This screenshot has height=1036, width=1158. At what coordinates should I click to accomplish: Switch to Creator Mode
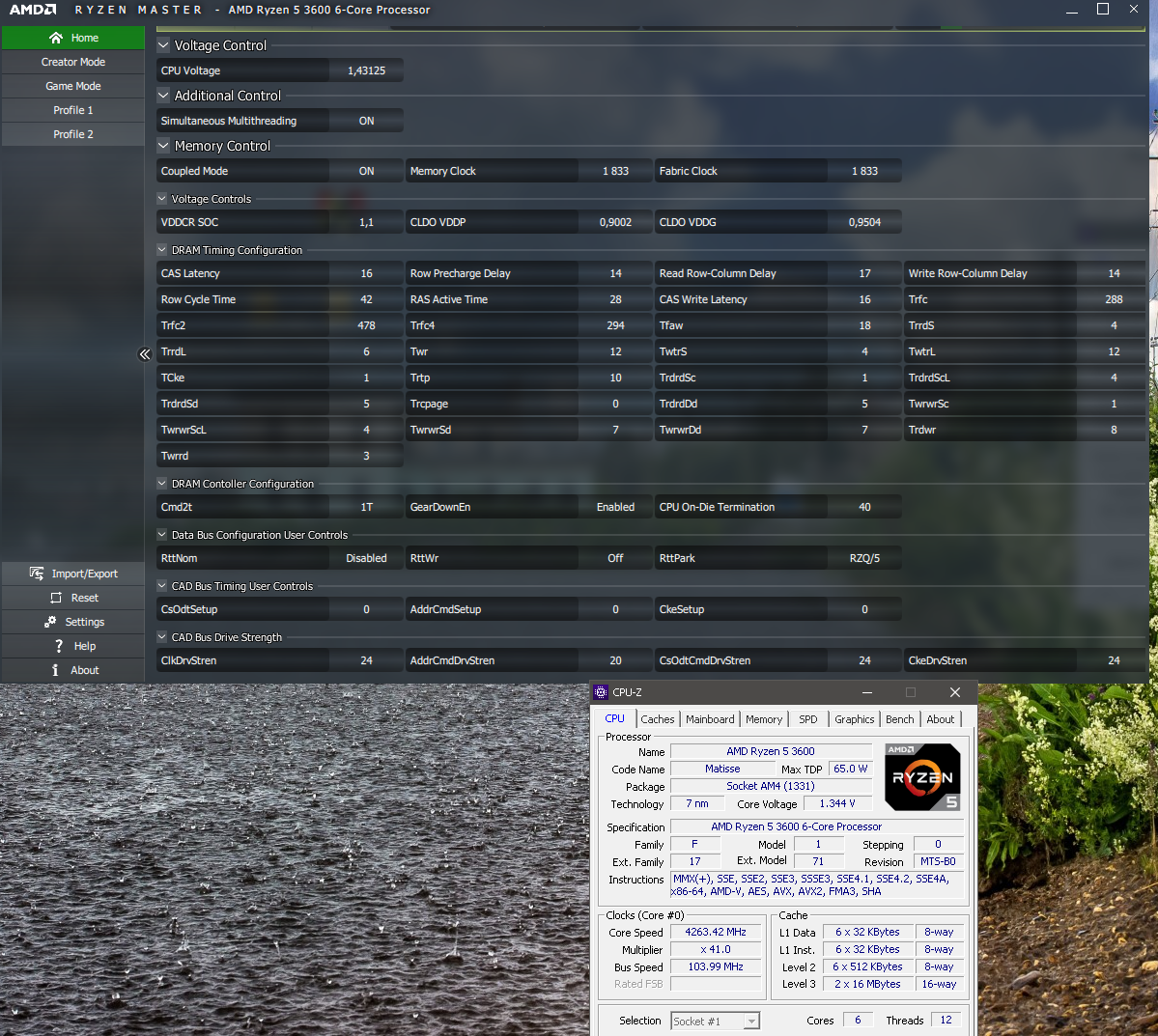(73, 62)
